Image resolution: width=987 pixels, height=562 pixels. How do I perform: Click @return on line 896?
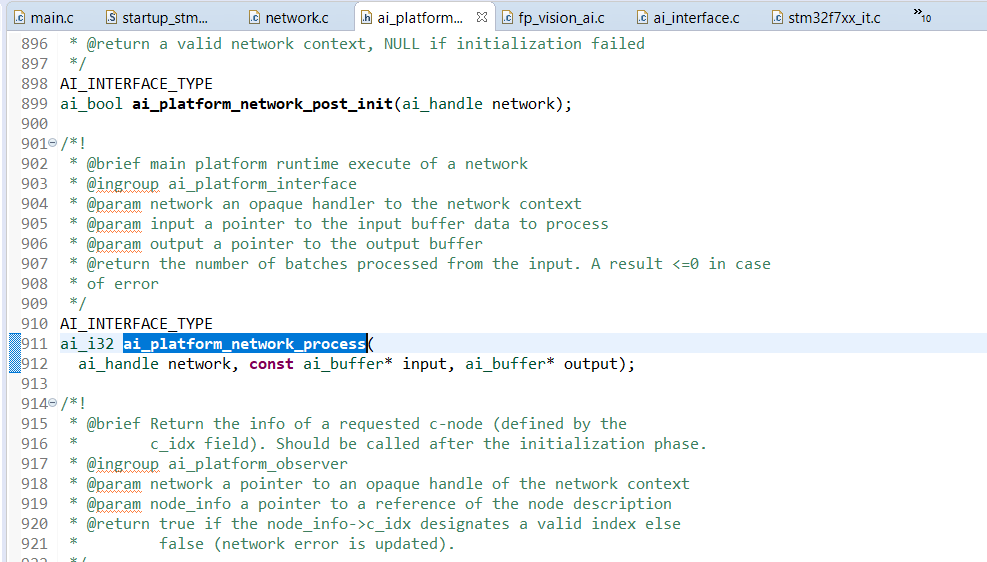click(x=118, y=43)
